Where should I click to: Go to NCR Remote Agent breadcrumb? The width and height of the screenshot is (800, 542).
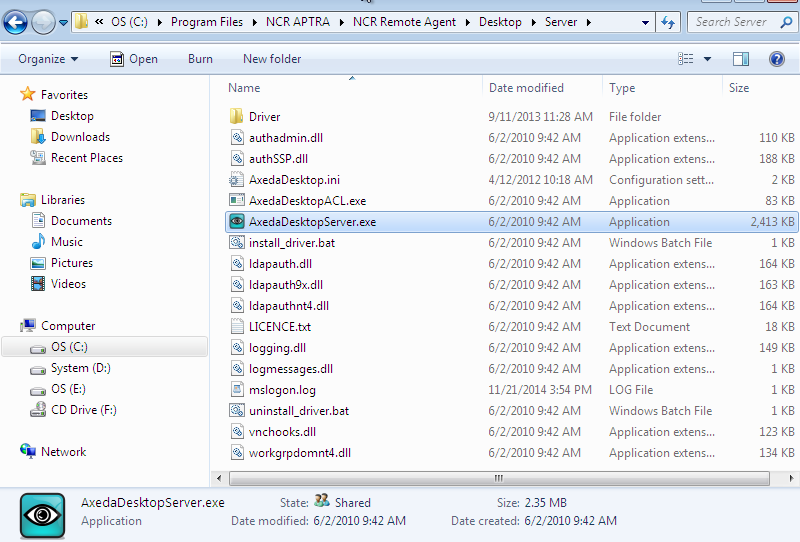coord(404,22)
